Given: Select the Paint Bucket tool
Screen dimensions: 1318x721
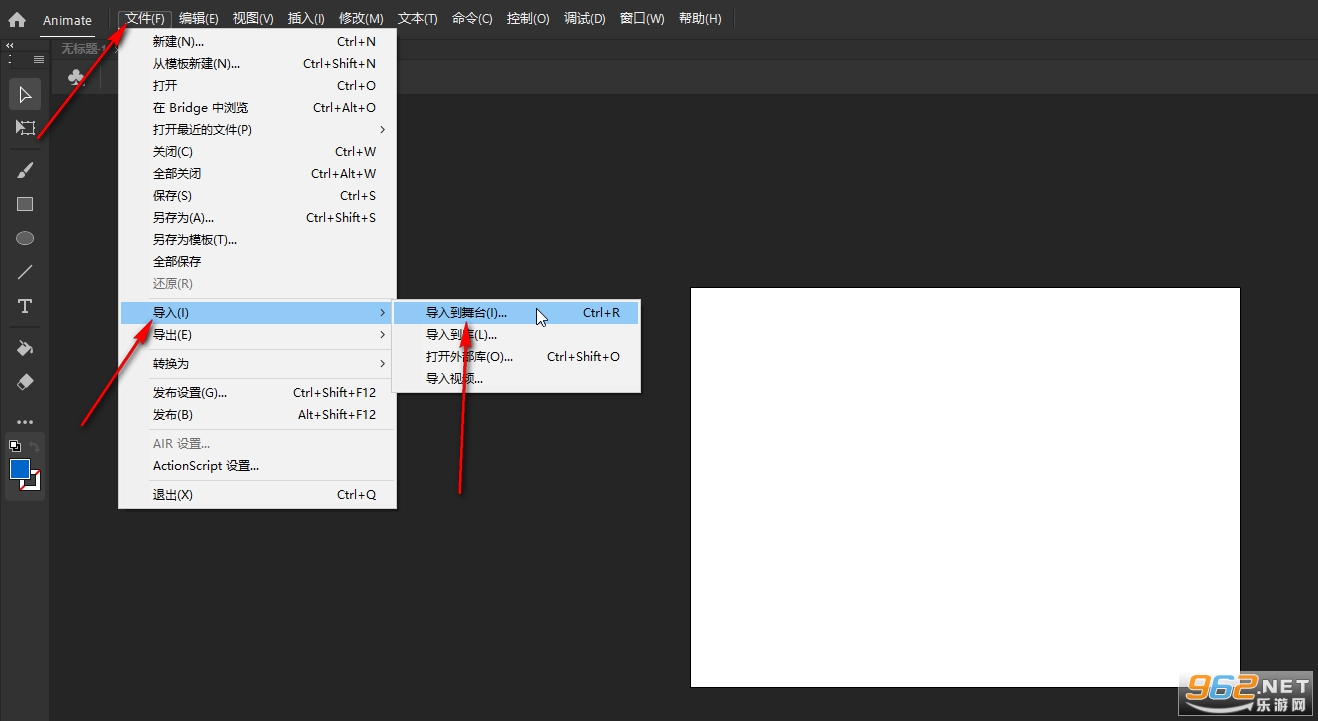Looking at the screenshot, I should tap(25, 348).
